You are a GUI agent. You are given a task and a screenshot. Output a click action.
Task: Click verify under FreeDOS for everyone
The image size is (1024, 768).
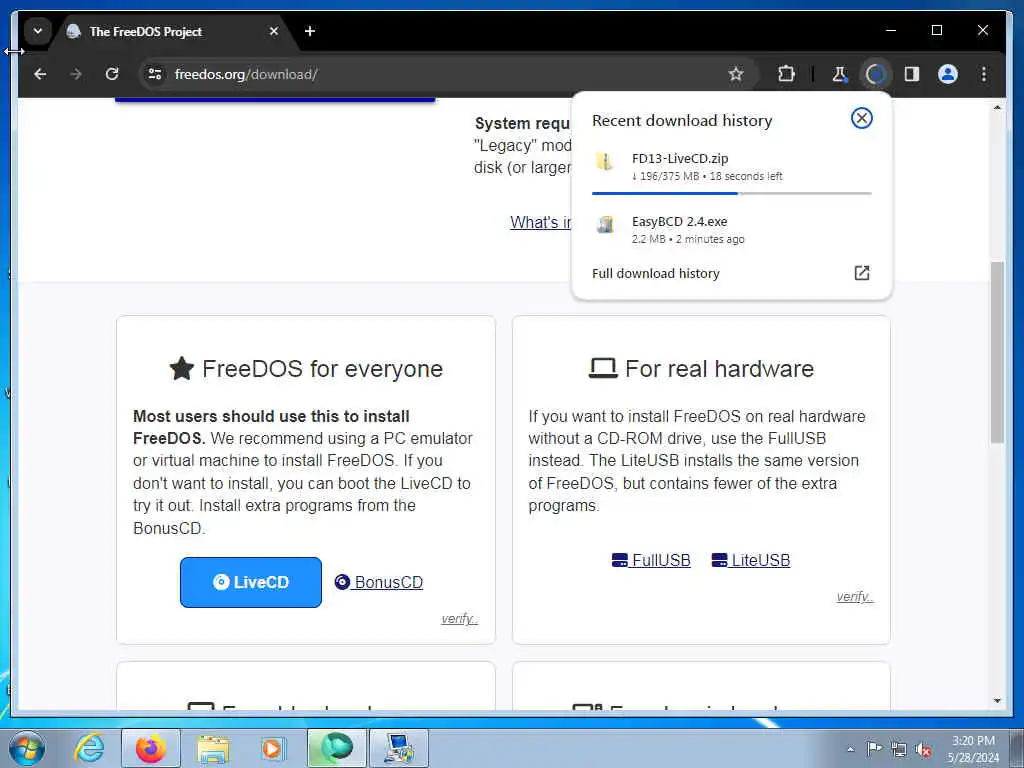[x=460, y=618]
